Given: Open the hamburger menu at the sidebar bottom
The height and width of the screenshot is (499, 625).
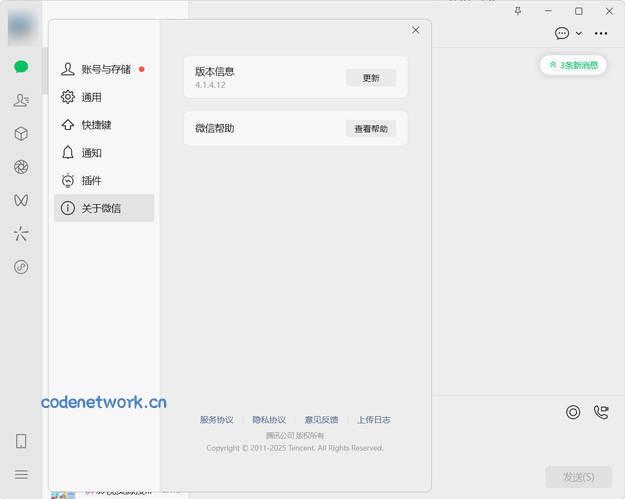Looking at the screenshot, I should 21,474.
